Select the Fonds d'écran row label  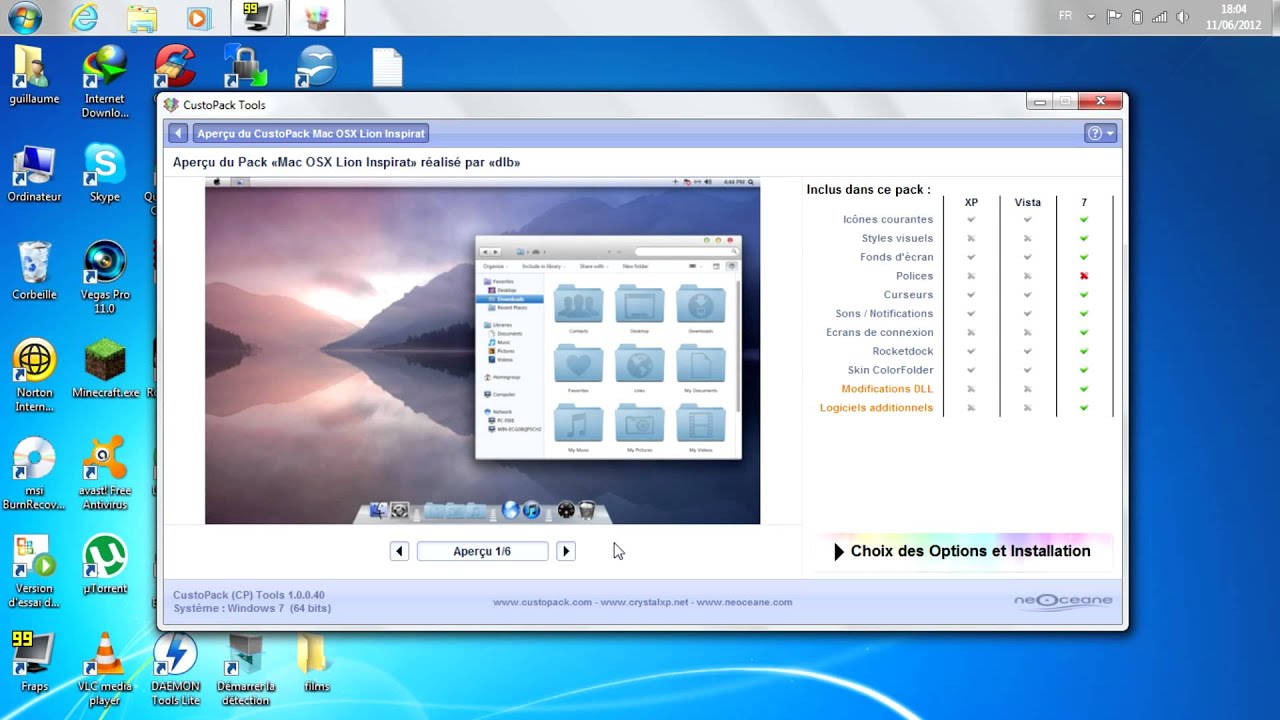pos(896,257)
